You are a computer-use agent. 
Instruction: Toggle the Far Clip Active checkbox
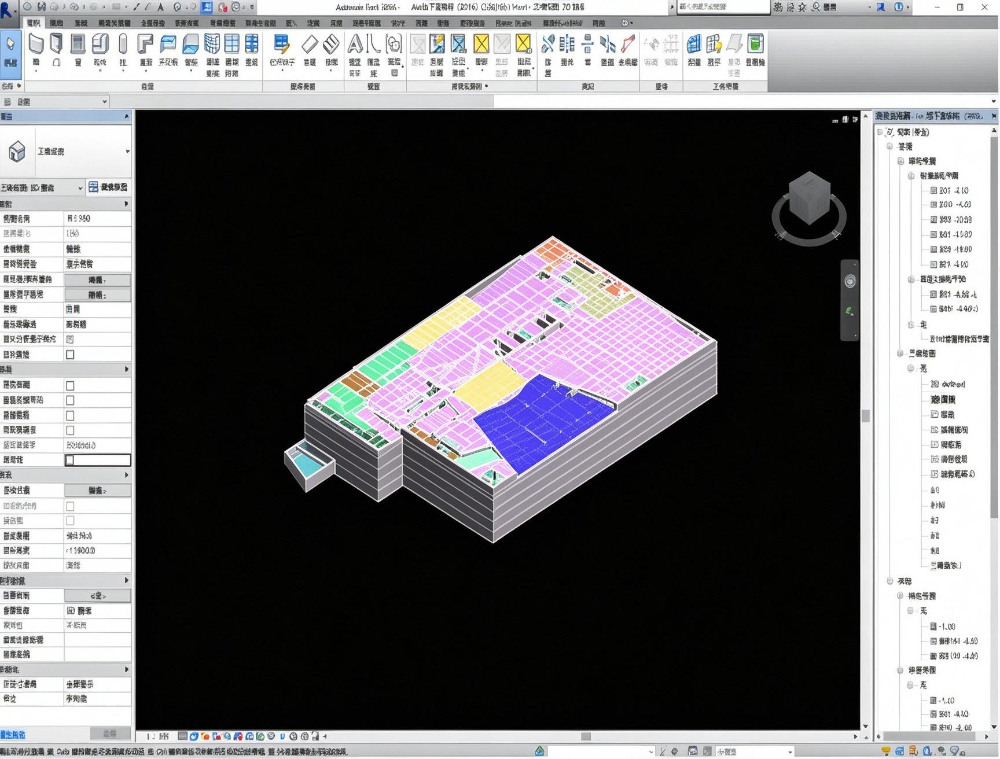coord(70,431)
